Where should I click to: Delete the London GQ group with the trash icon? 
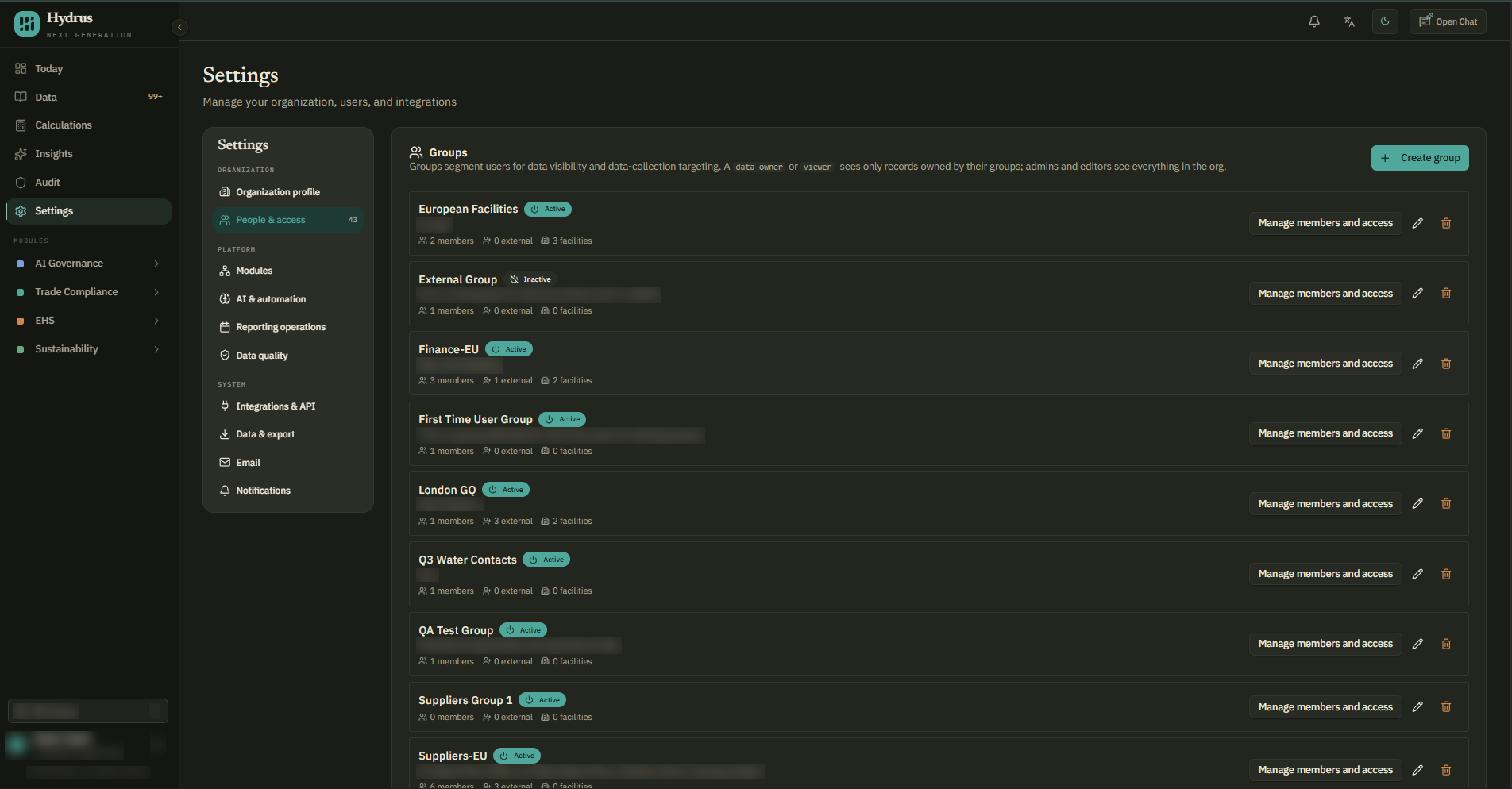pyautogui.click(x=1446, y=503)
